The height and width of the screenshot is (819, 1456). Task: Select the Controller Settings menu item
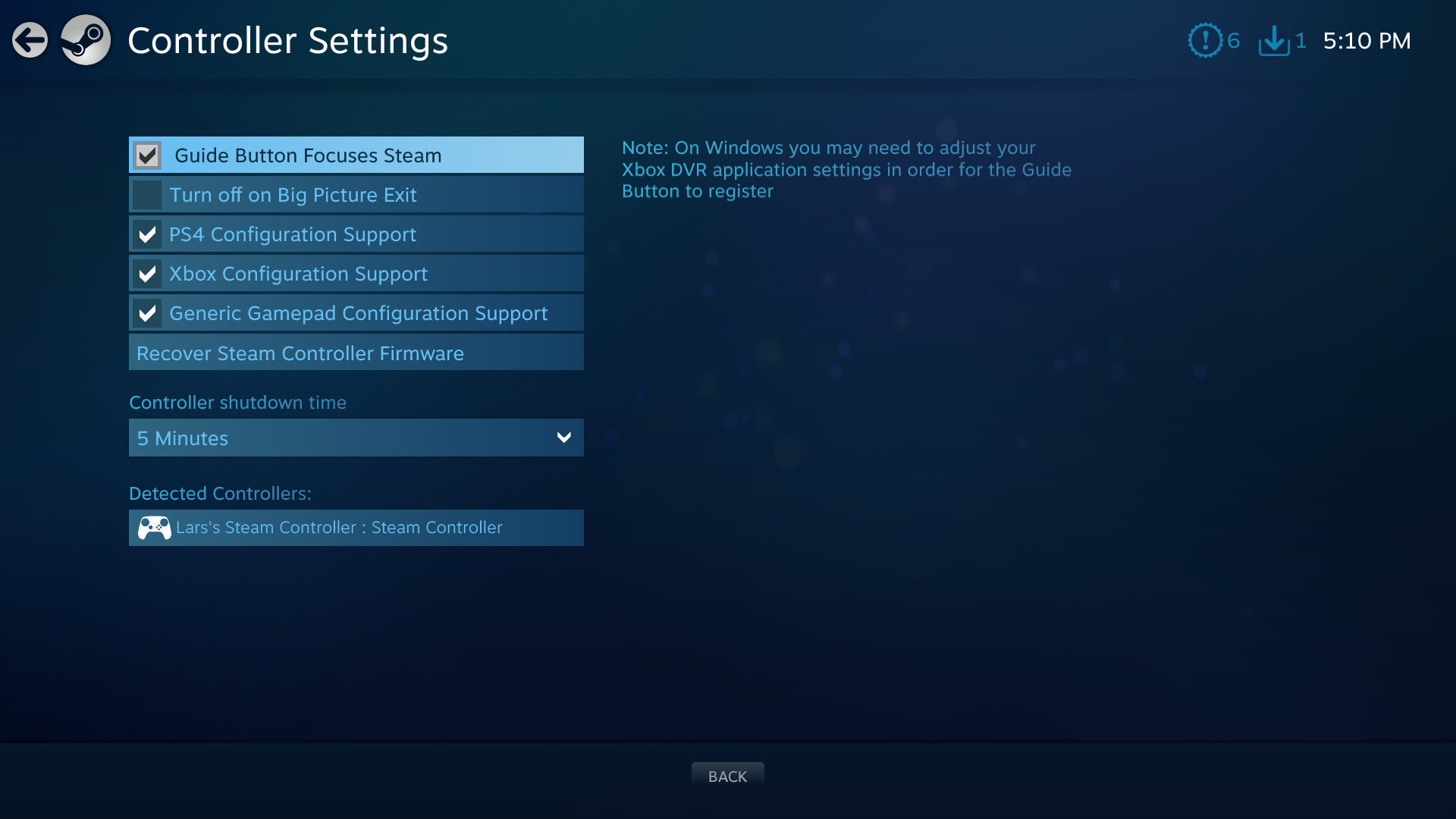coord(288,40)
